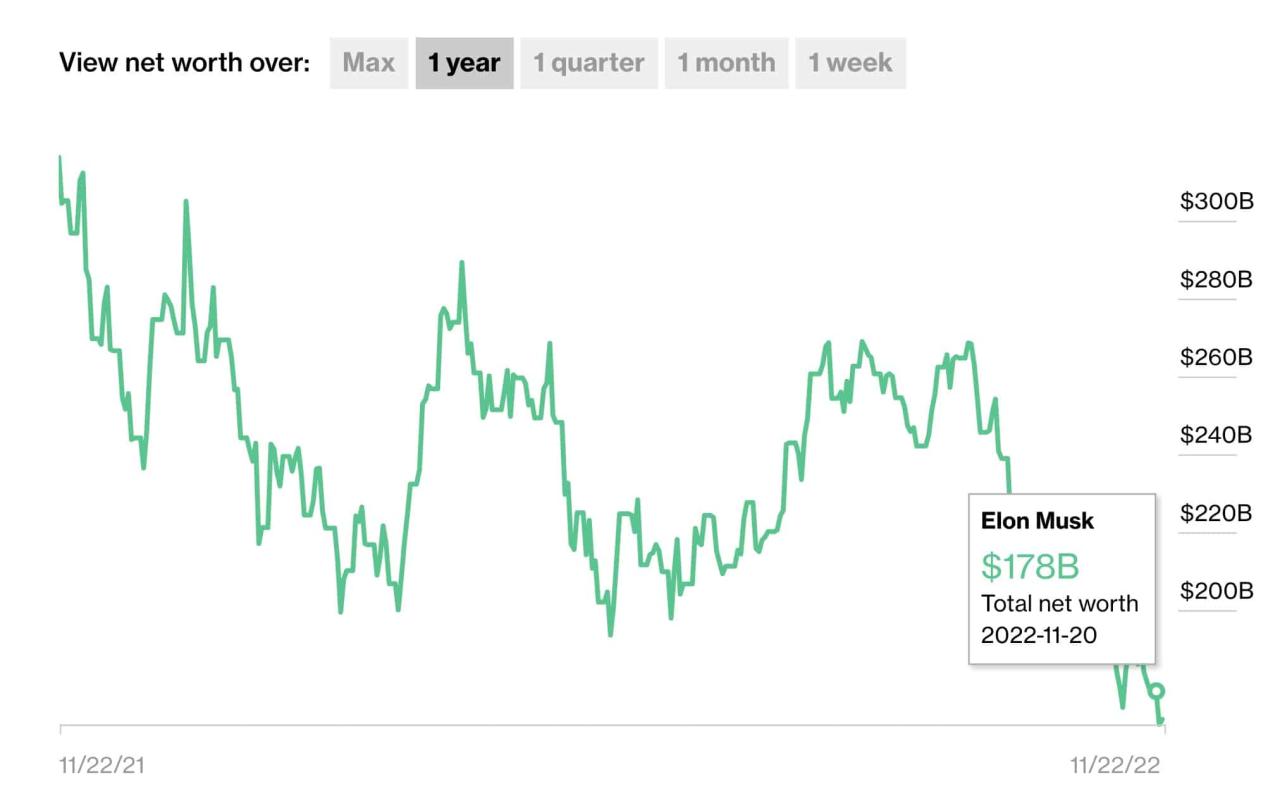The image size is (1280, 806).
Task: Click the green $178B net worth value
Action: click(x=1027, y=565)
